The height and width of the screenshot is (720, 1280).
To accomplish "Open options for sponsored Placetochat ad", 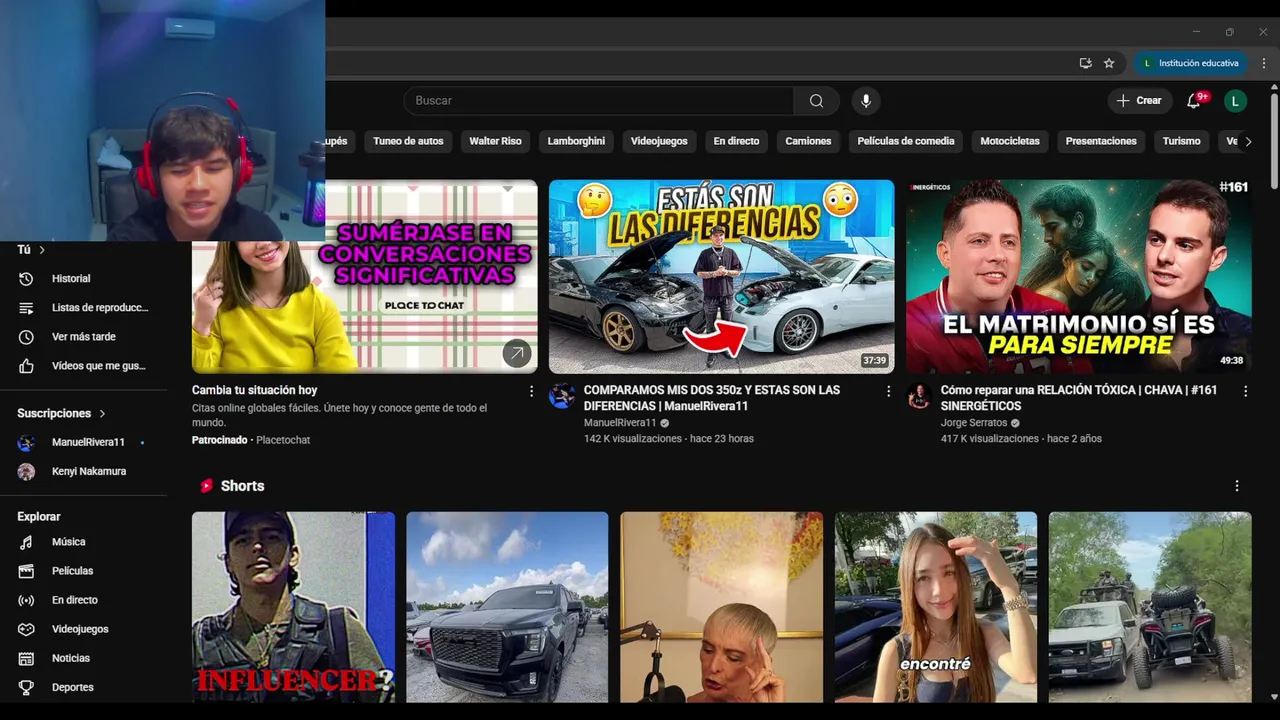I will tap(531, 391).
